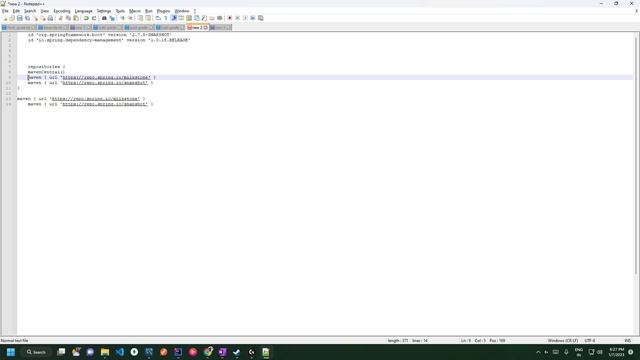Screen dimensions: 640x360
Task: Click the Zoom Out toolbar icon
Action: (130, 18)
